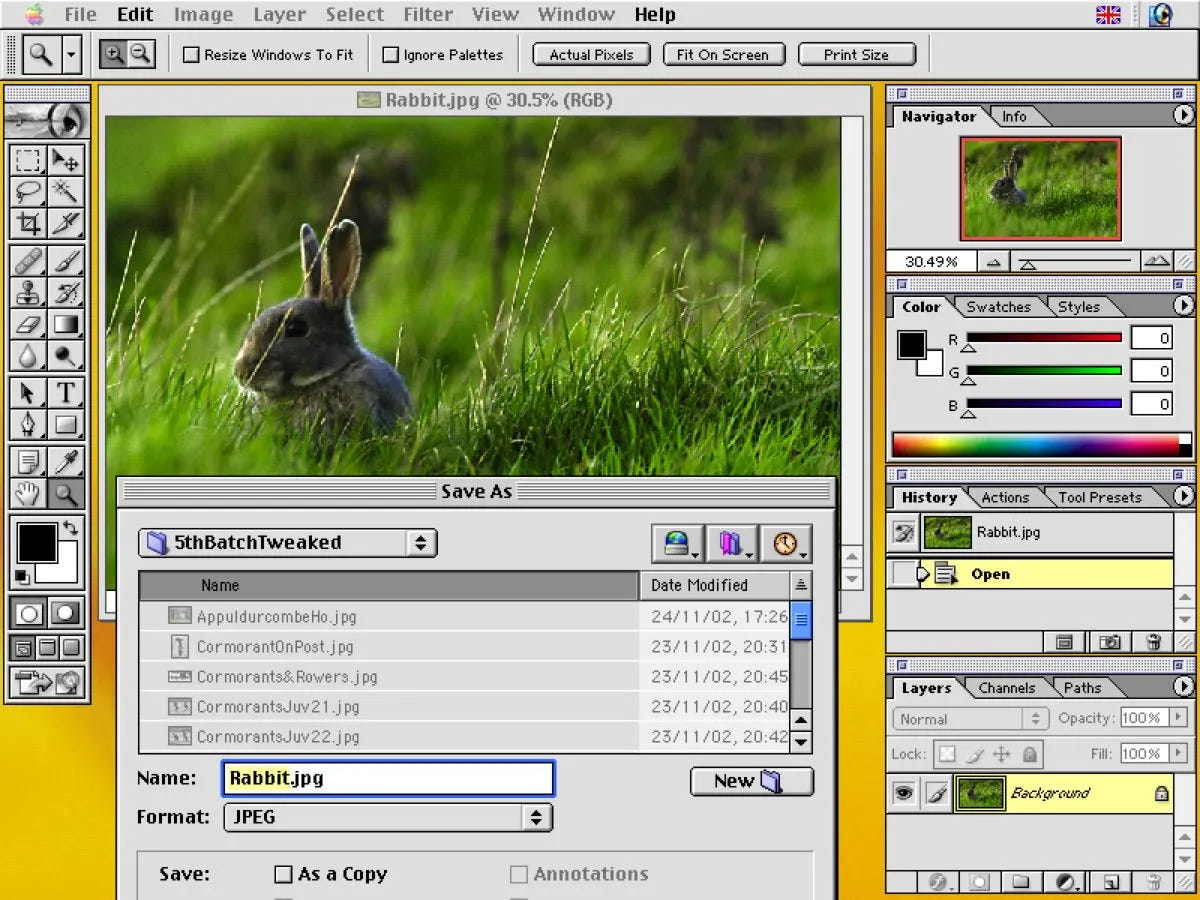Select the Crop tool
1200x900 pixels.
coord(28,223)
